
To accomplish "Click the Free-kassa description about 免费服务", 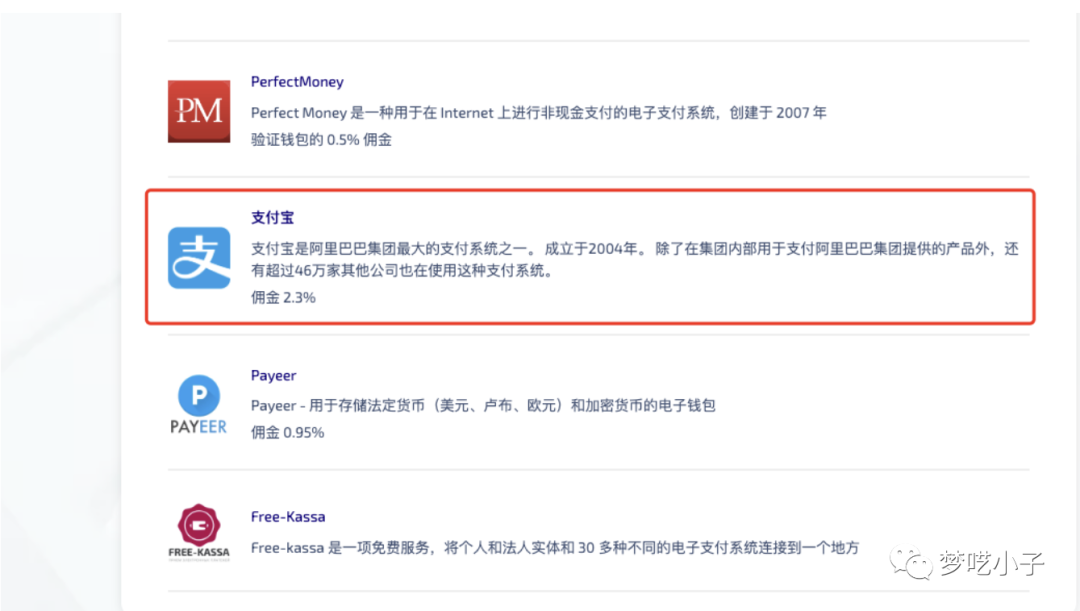I will click(555, 548).
